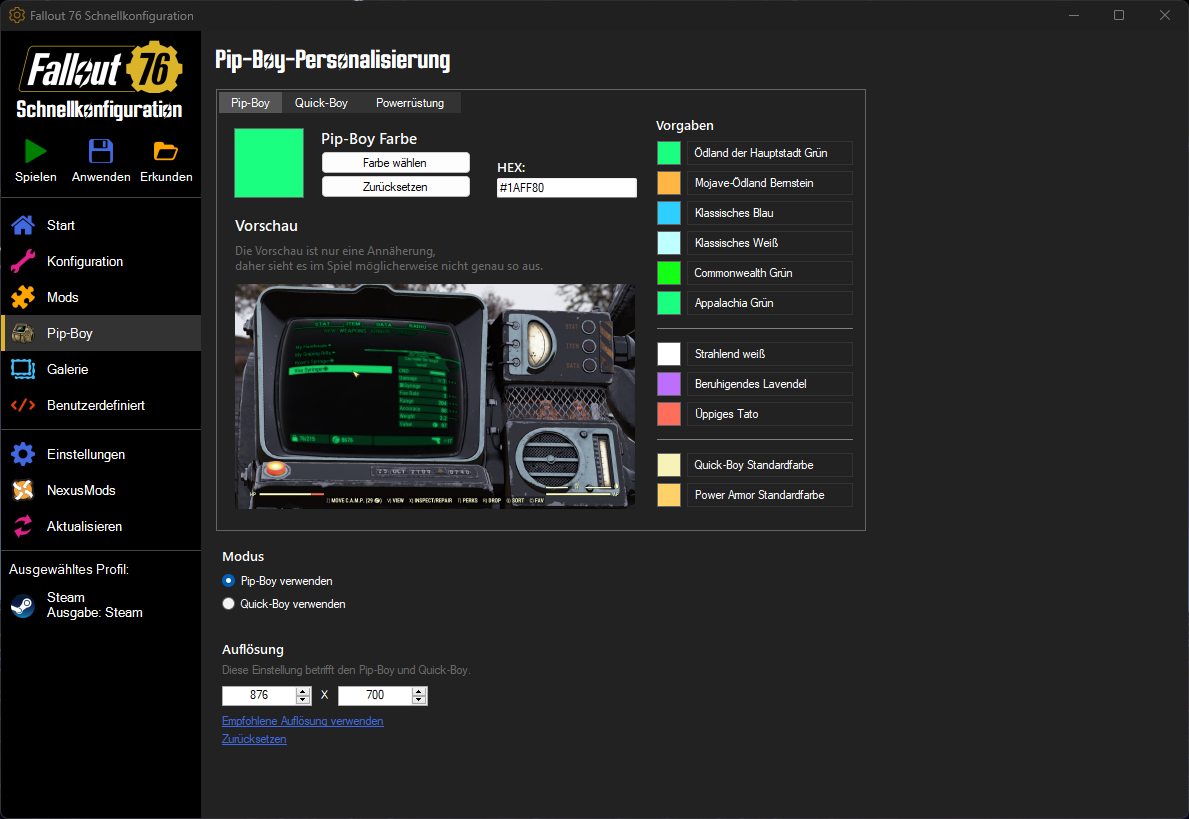Pick the Commonwealth Grün color swatch

click(669, 273)
